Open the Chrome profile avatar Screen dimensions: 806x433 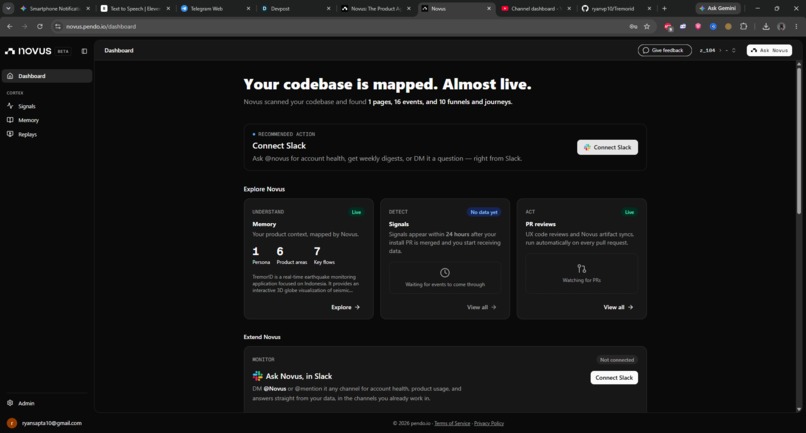point(781,27)
